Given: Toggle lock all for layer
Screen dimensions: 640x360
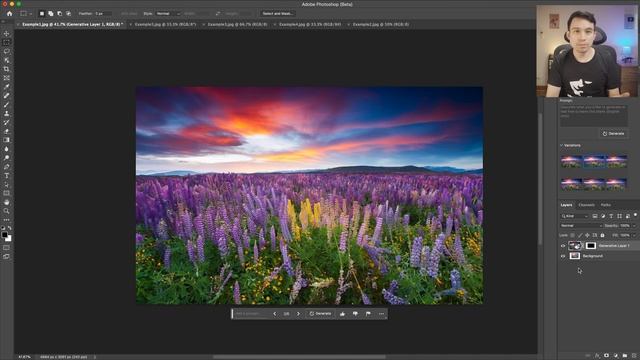Looking at the screenshot, I should click(602, 236).
